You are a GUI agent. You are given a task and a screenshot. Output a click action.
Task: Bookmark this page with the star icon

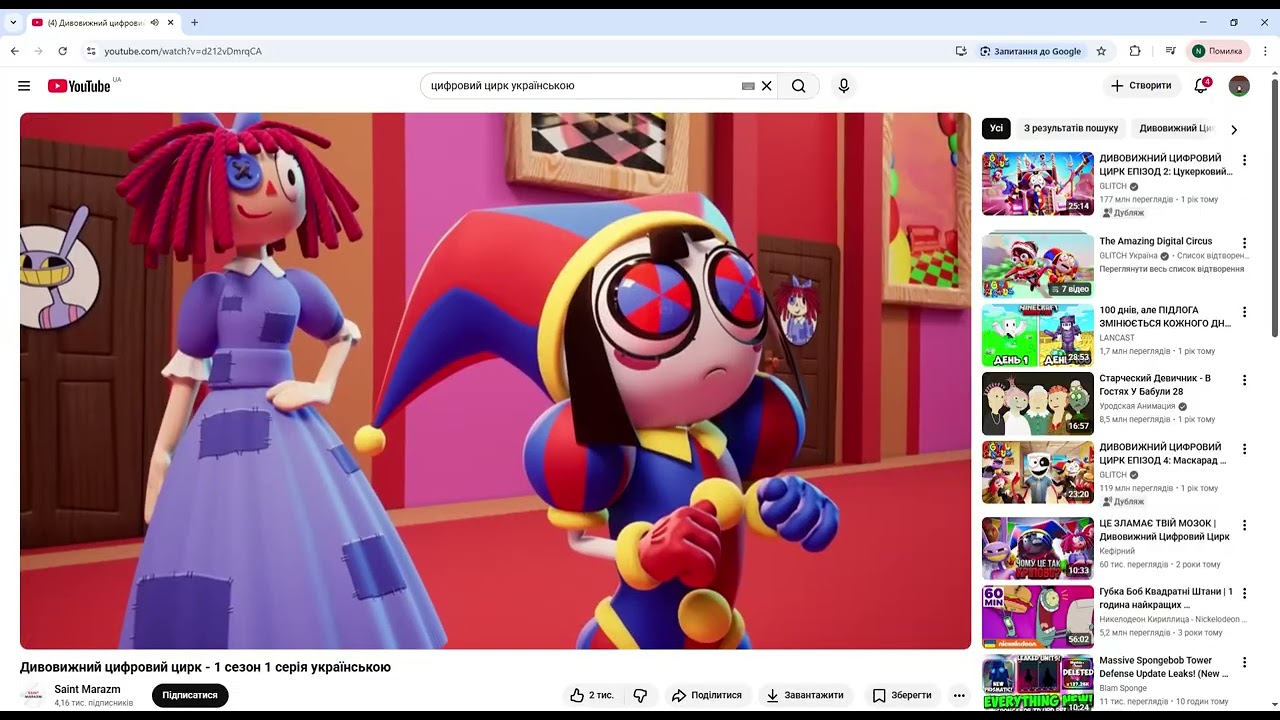pos(1101,51)
